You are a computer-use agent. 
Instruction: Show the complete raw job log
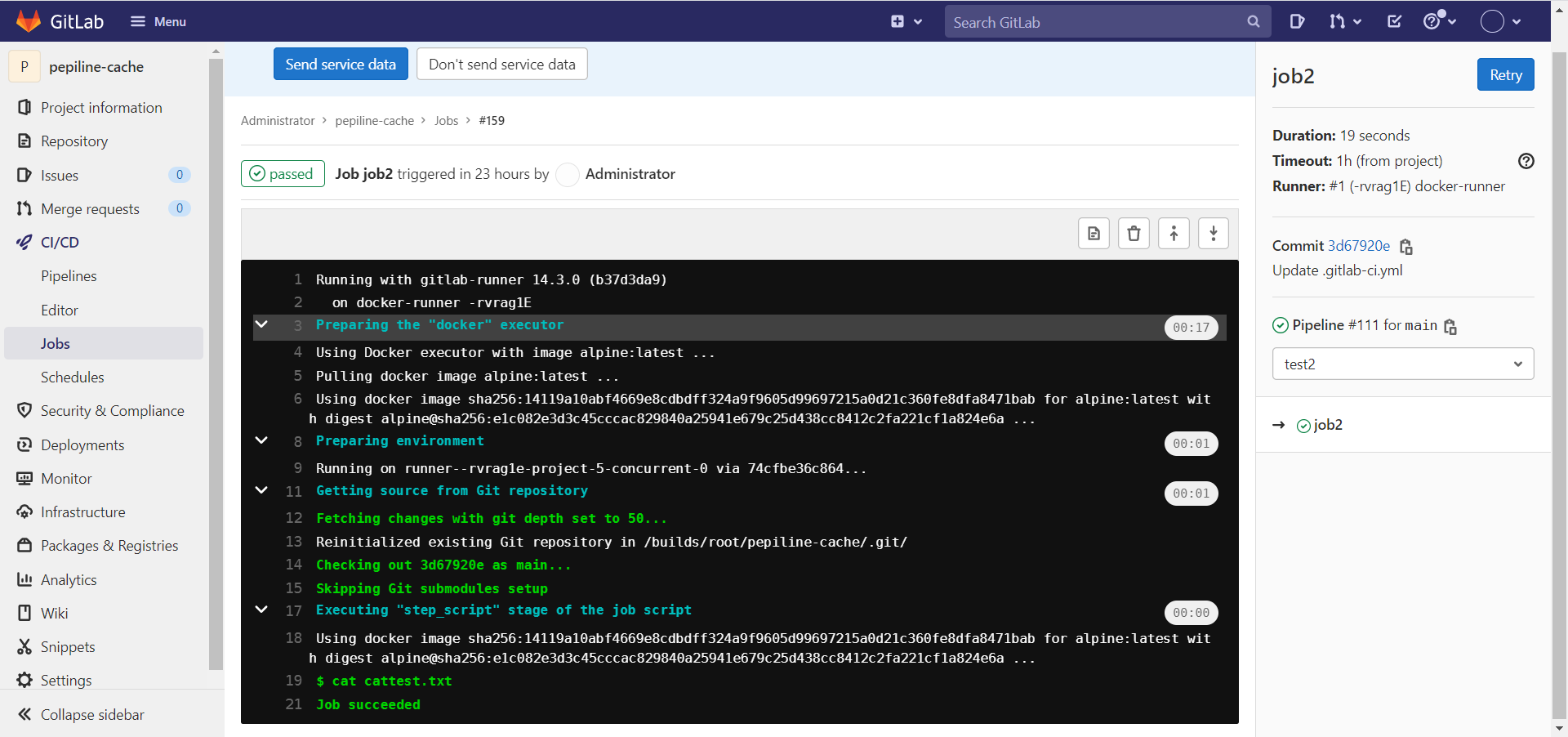coord(1094,234)
